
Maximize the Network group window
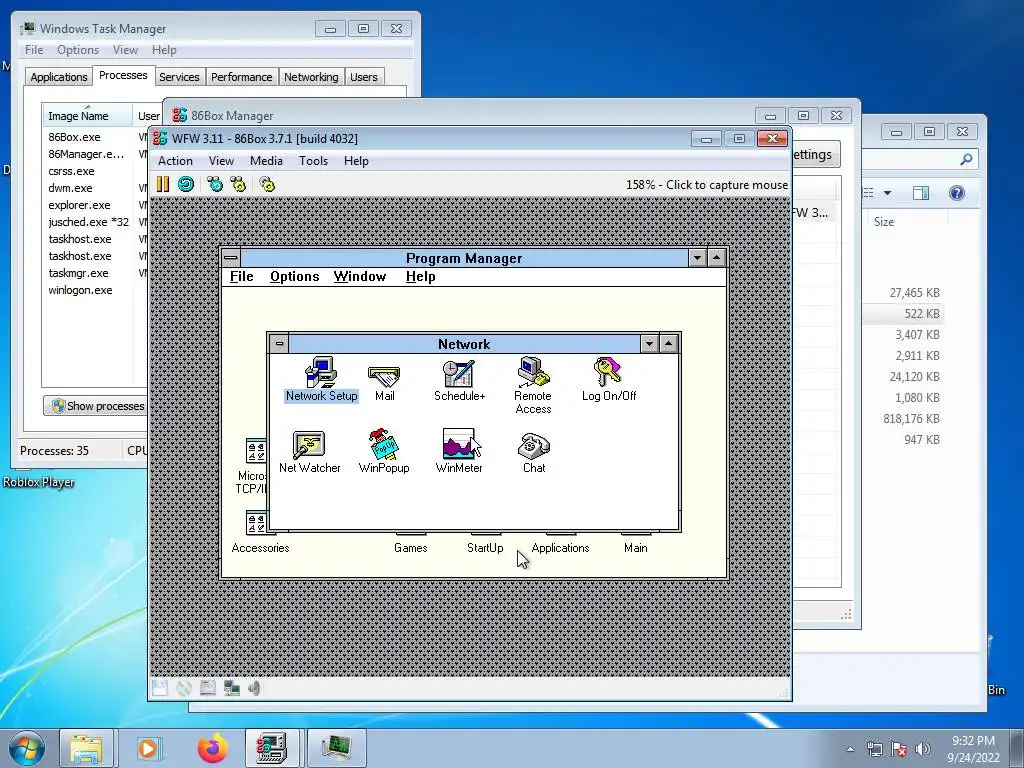click(669, 344)
